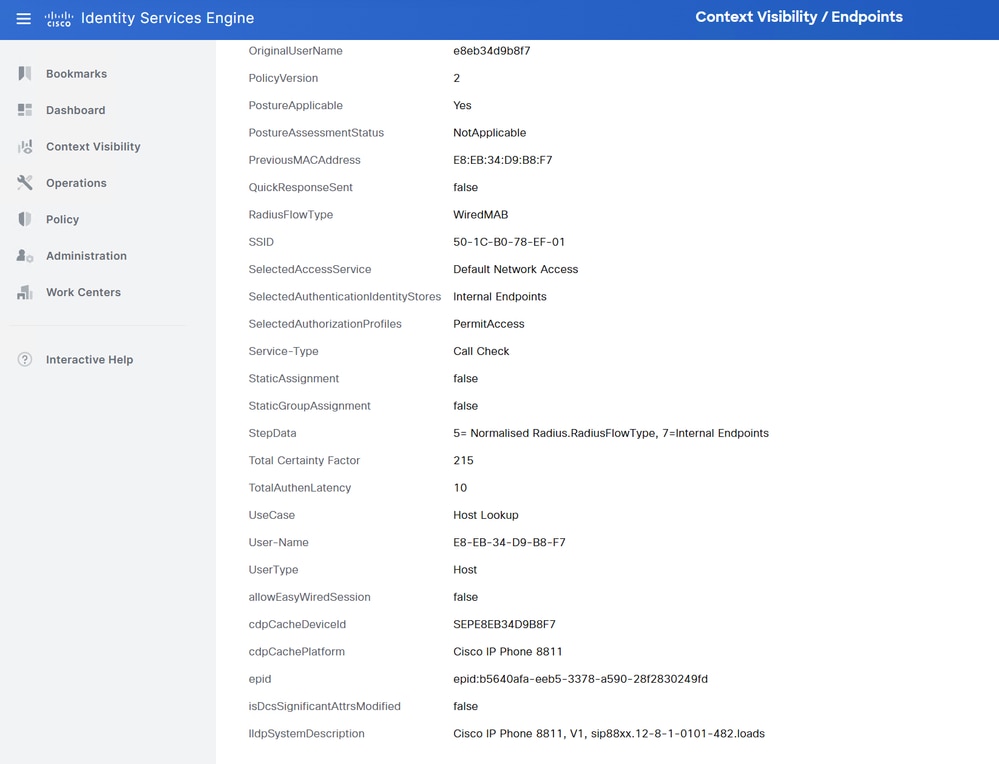This screenshot has height=764, width=999.
Task: Click the epid attribute value
Action: click(x=580, y=678)
